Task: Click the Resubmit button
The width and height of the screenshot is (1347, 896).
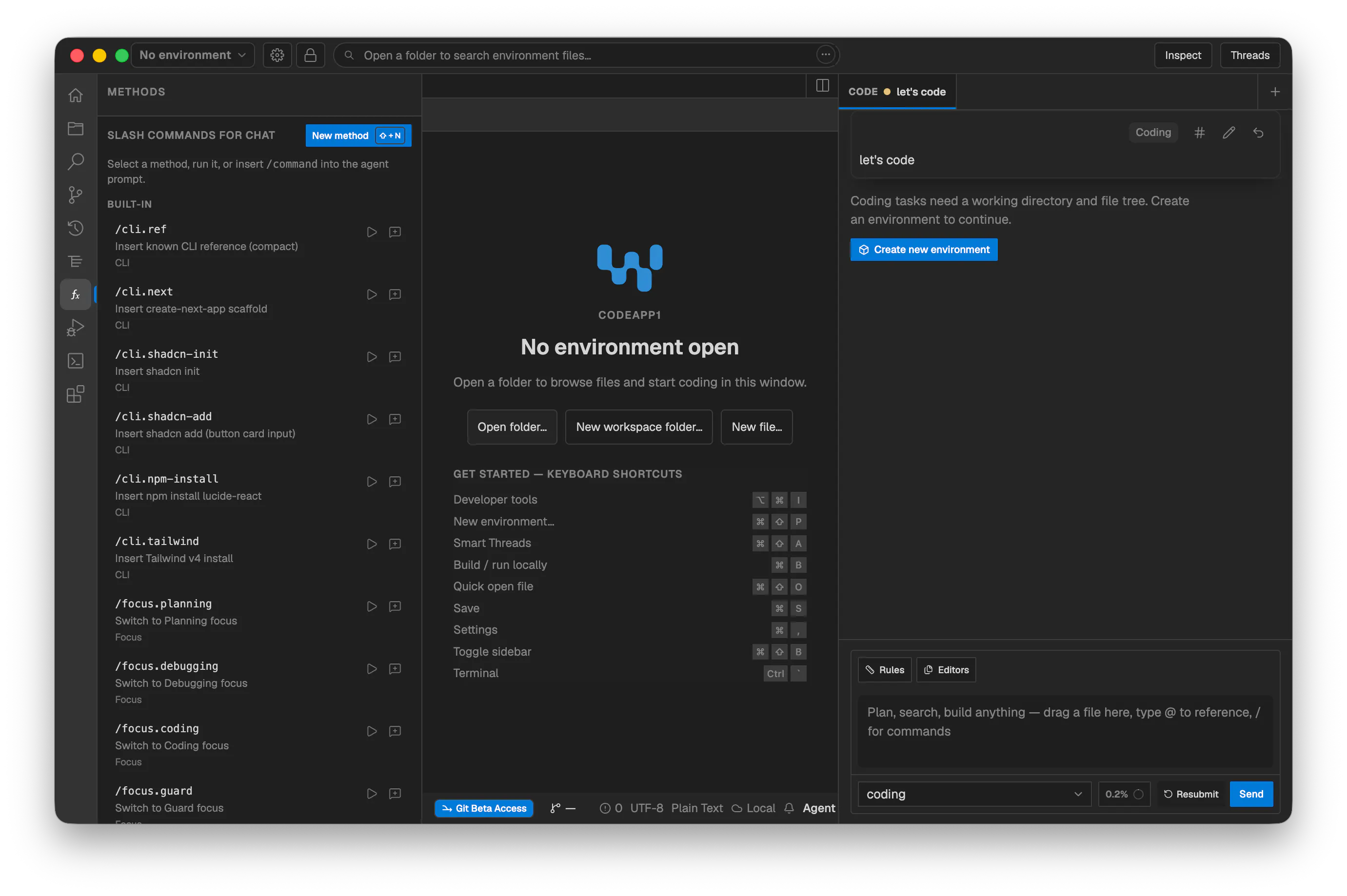Action: tap(1190, 794)
